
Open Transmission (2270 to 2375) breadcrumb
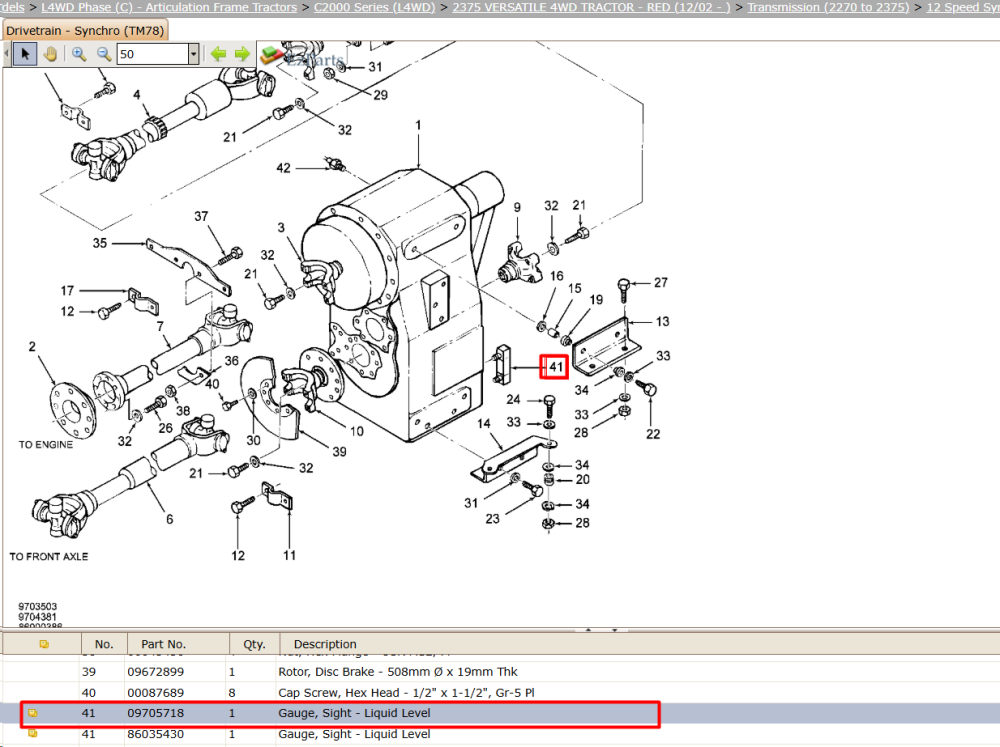[x=828, y=7]
